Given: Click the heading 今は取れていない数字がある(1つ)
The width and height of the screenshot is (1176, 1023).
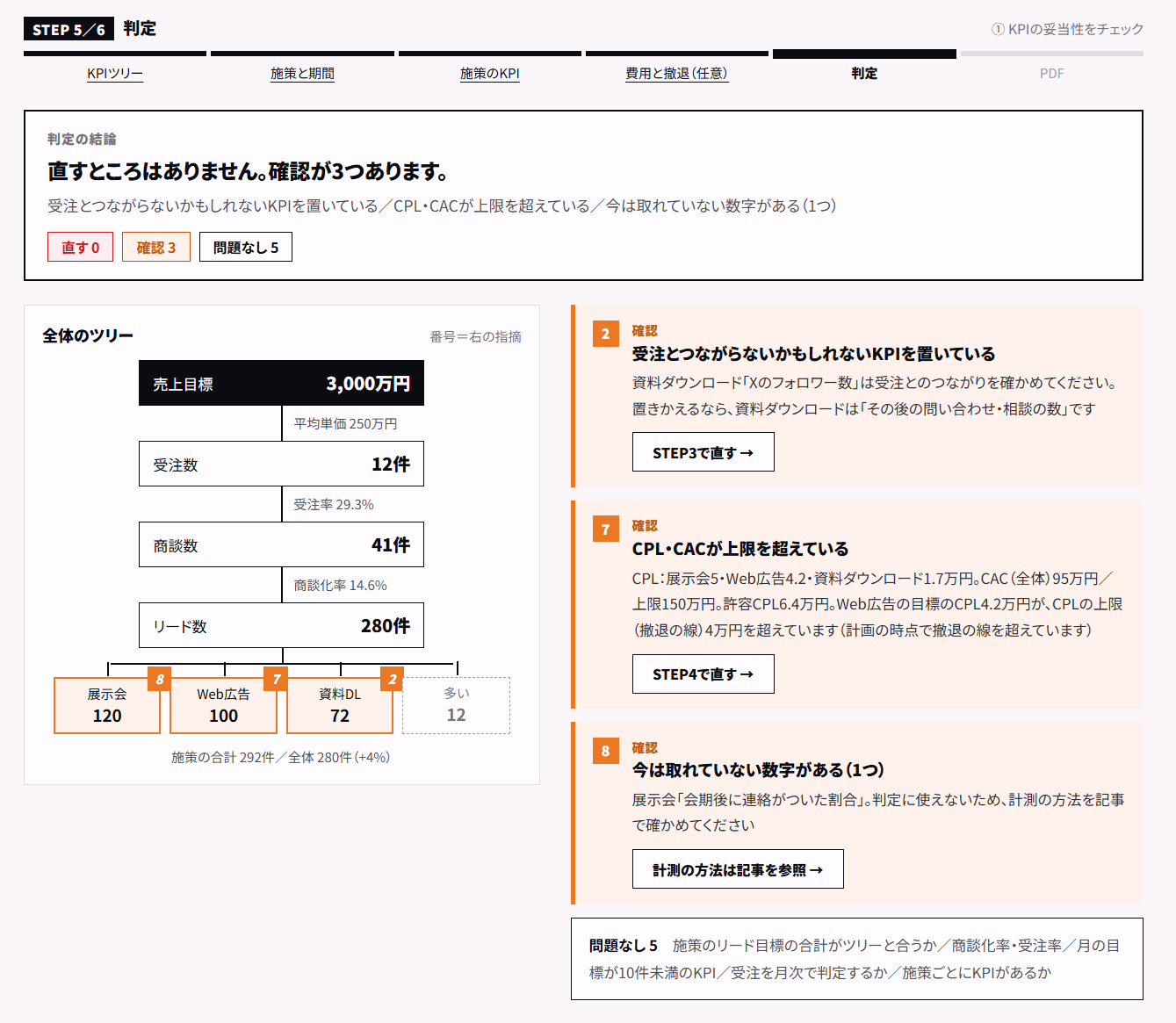Looking at the screenshot, I should pyautogui.click(x=758, y=770).
